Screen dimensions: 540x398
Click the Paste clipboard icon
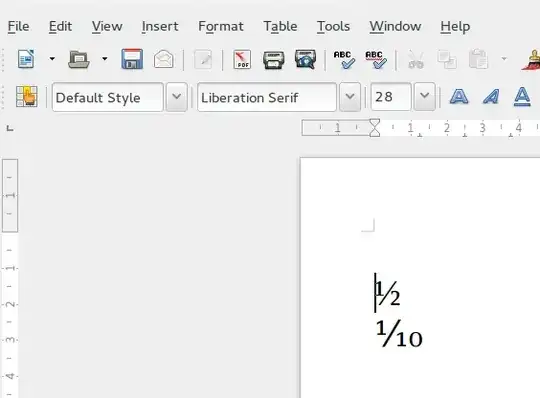(x=479, y=59)
